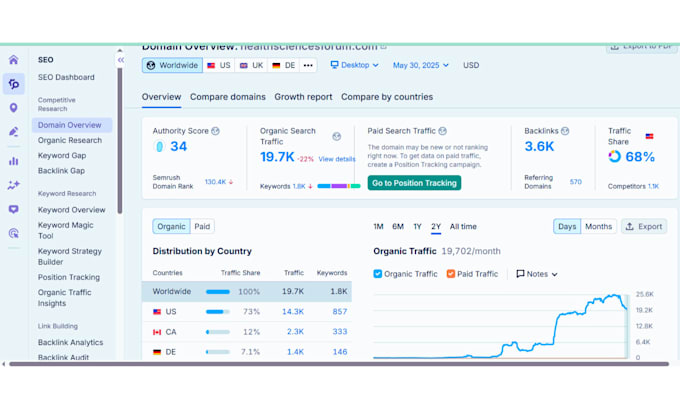This screenshot has height=409, width=680.
Task: Open more countries via three-dots button
Action: pyautogui.click(x=308, y=65)
